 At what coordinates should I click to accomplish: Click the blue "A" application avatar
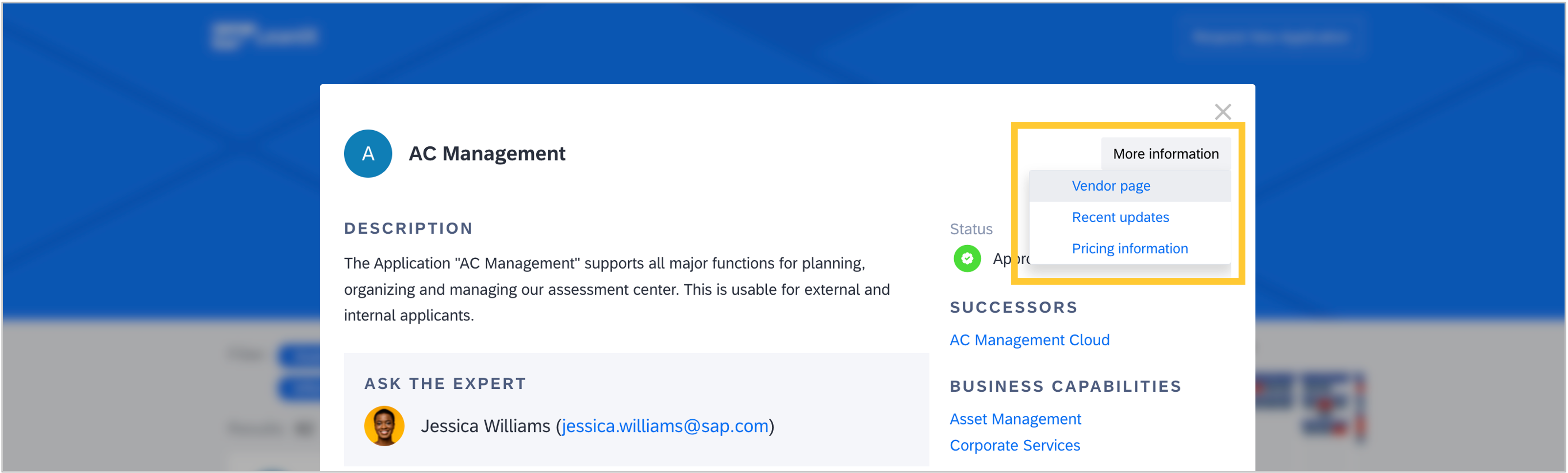pyautogui.click(x=368, y=154)
